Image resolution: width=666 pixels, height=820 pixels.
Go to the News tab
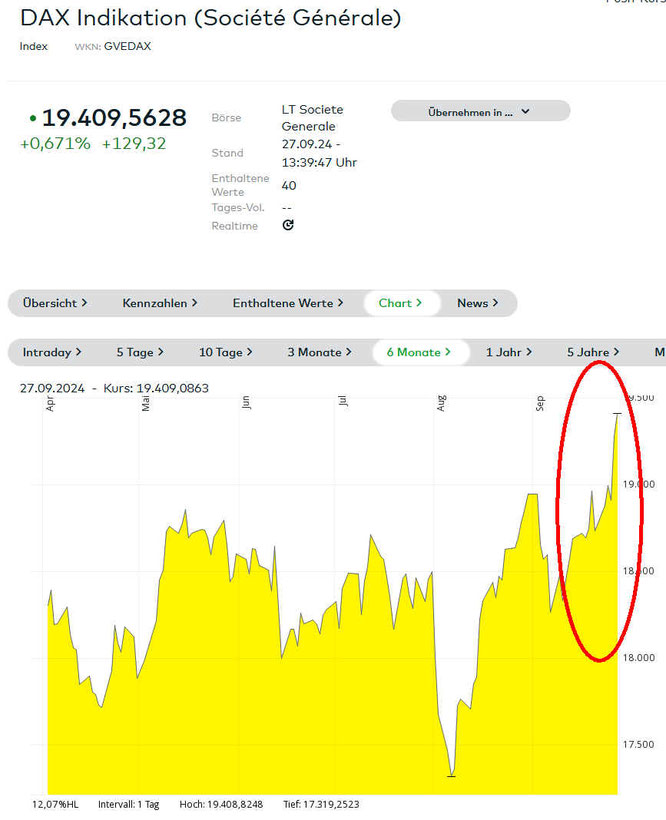click(477, 303)
